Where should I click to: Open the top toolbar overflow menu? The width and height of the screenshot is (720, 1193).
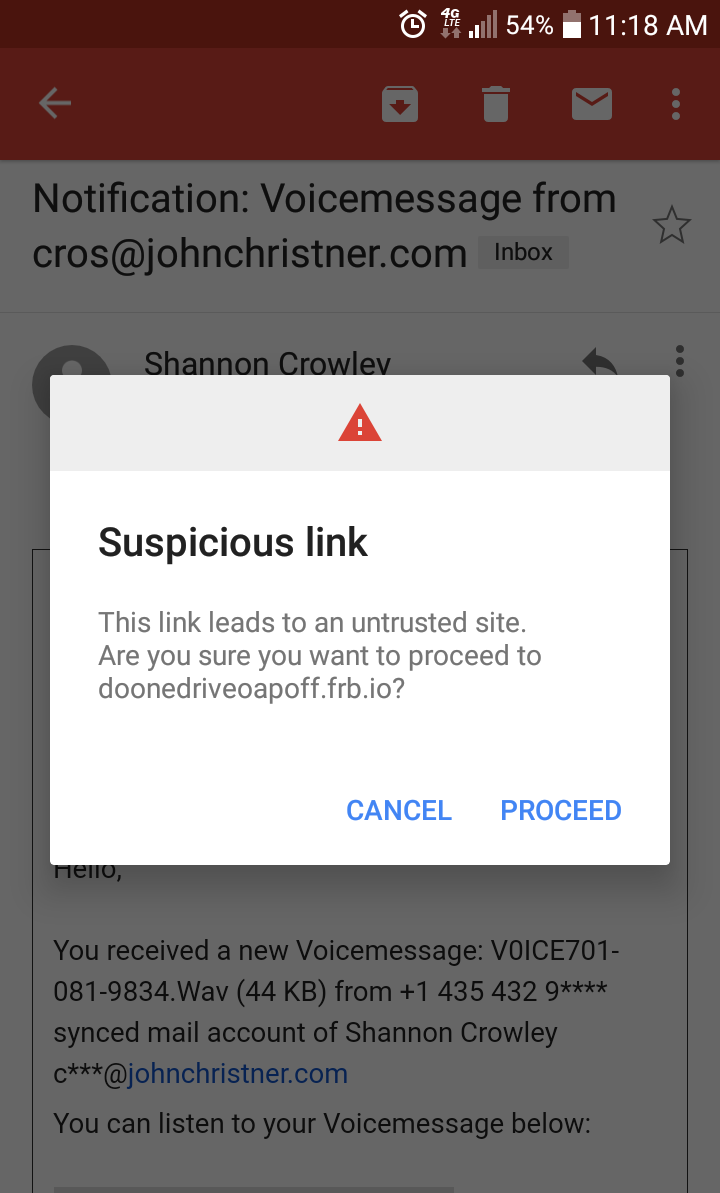coord(675,104)
